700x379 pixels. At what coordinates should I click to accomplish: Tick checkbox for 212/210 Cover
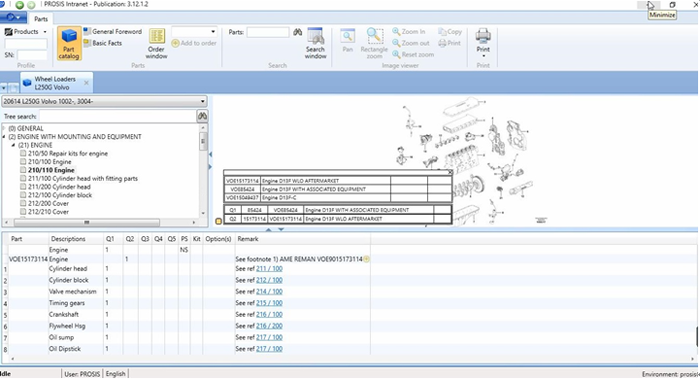click(23, 212)
